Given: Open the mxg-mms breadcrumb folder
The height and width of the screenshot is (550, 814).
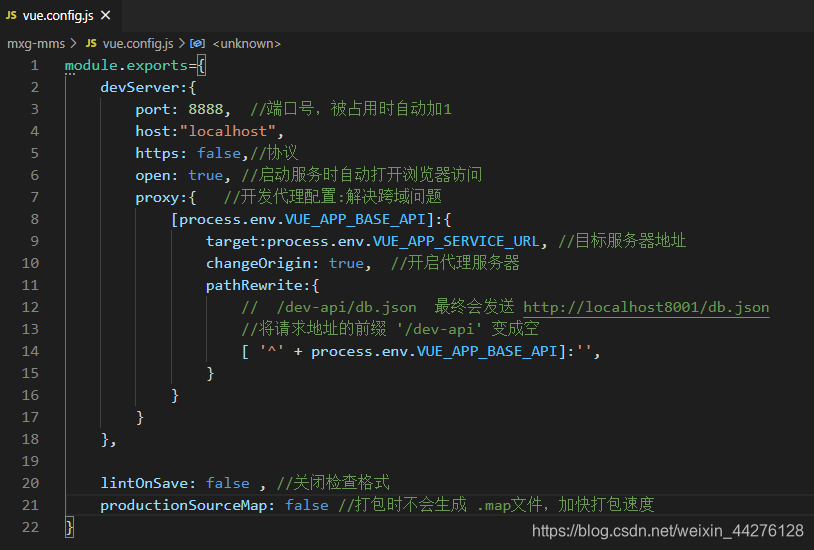Looking at the screenshot, I should click(36, 44).
